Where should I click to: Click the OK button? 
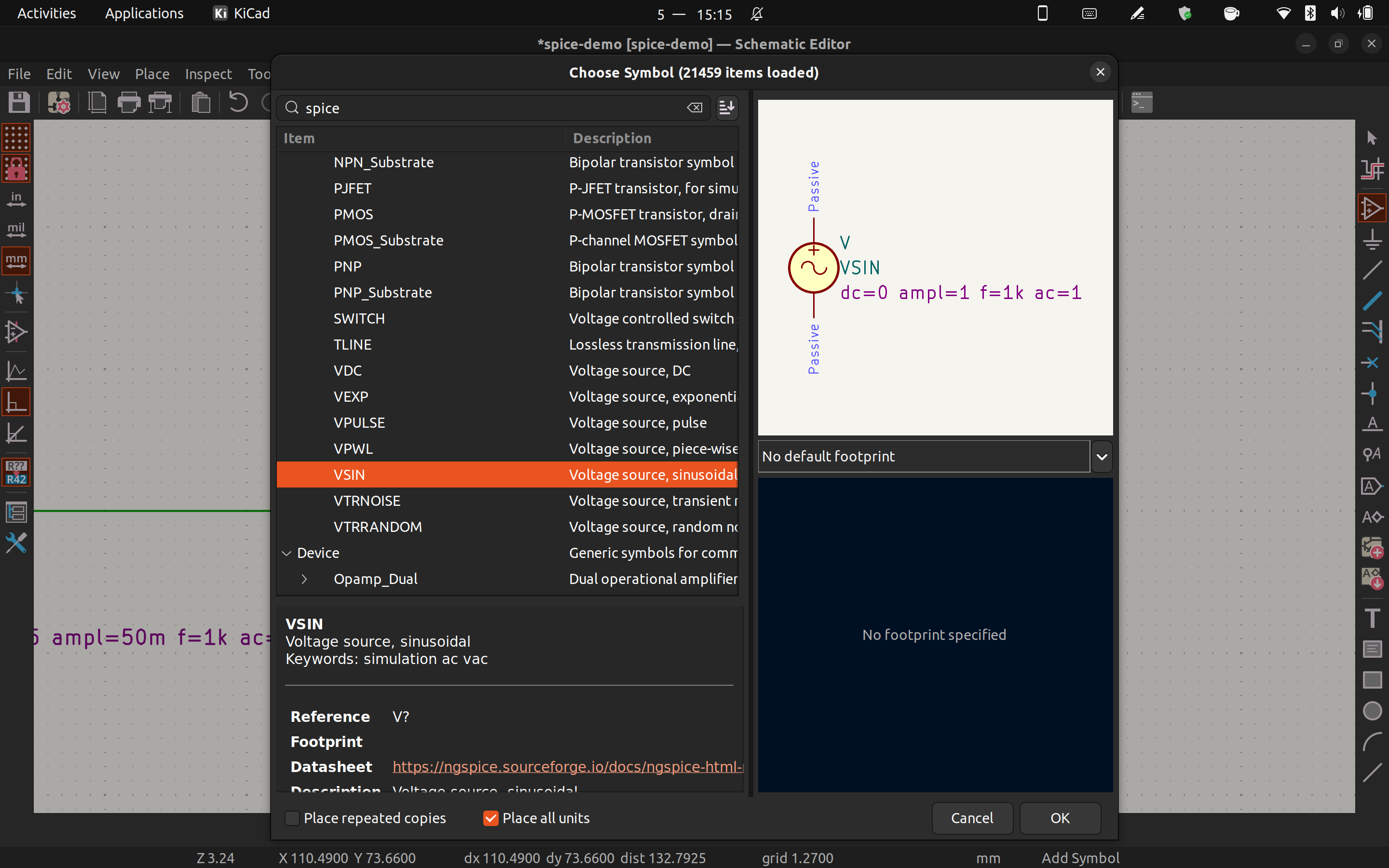pos(1060,818)
